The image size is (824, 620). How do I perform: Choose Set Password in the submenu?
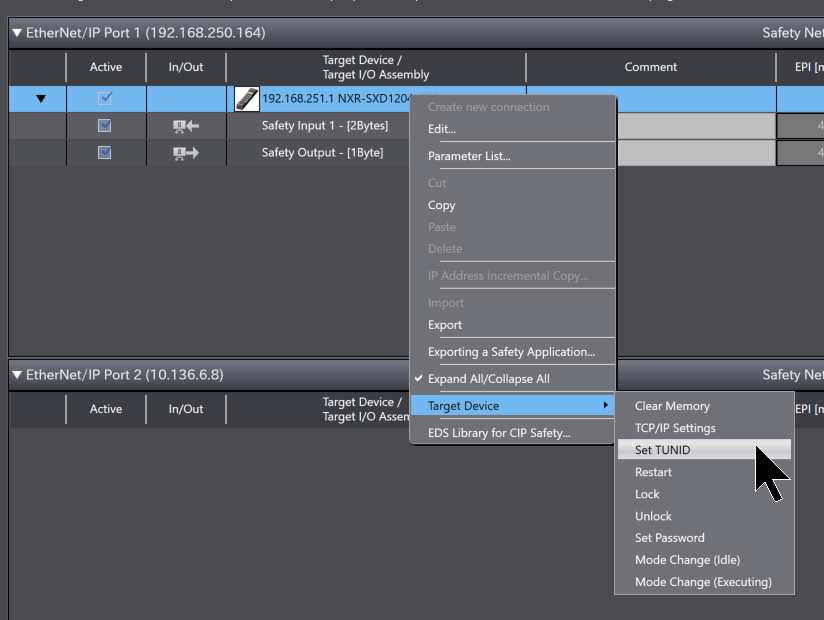coord(670,538)
